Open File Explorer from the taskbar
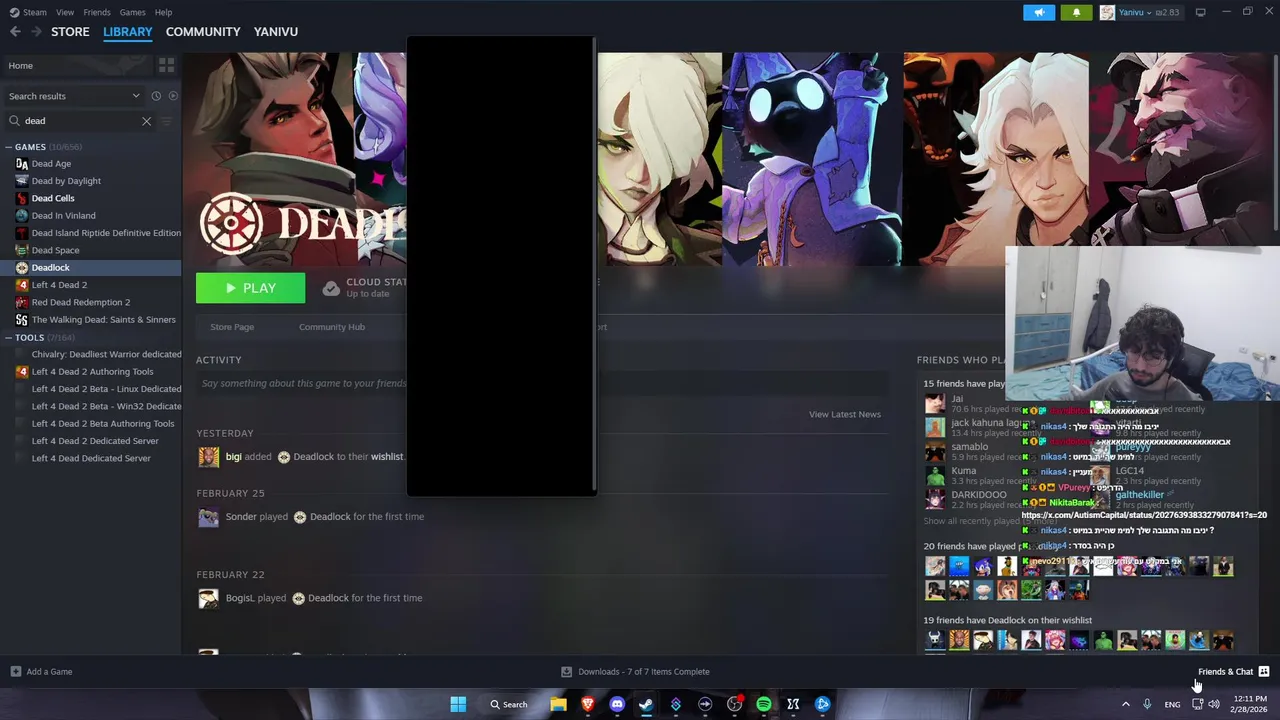The image size is (1280, 720). pos(558,704)
